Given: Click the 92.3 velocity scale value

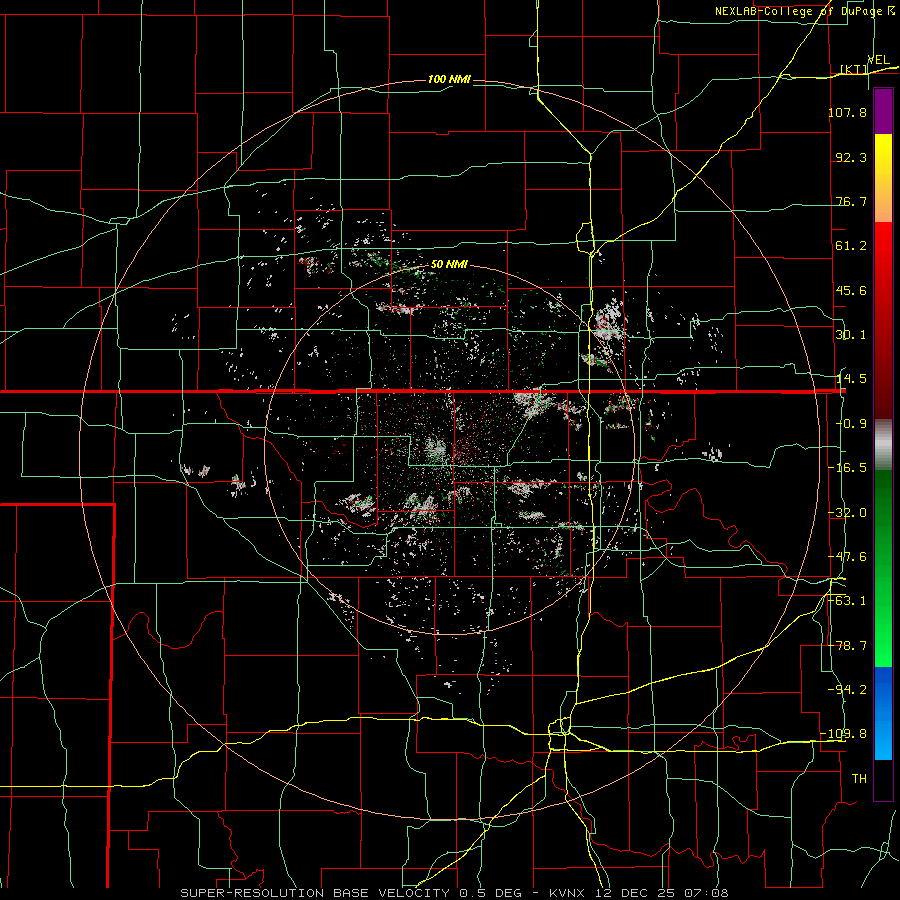Looking at the screenshot, I should coord(851,157).
